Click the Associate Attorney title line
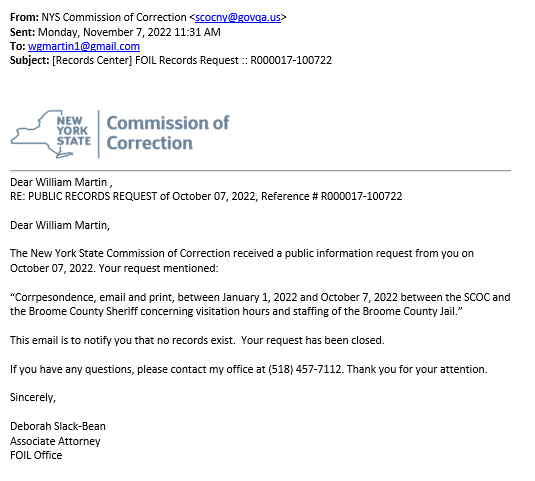This screenshot has width=535, height=481. [55, 441]
